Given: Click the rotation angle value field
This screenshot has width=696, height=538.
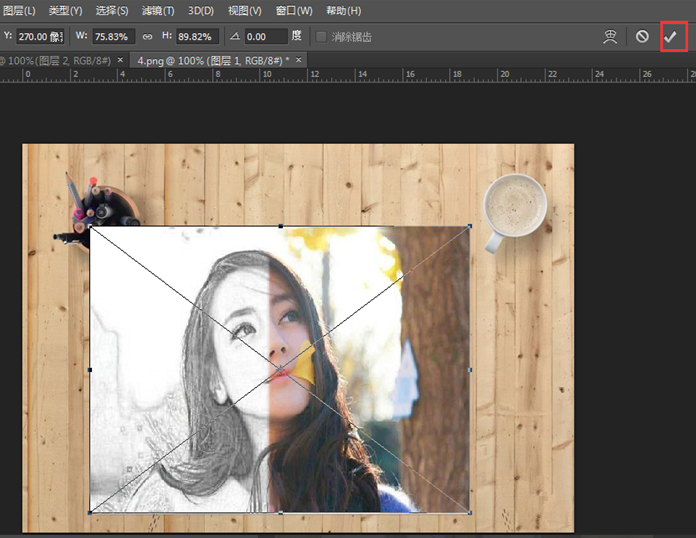Looking at the screenshot, I should [x=265, y=36].
